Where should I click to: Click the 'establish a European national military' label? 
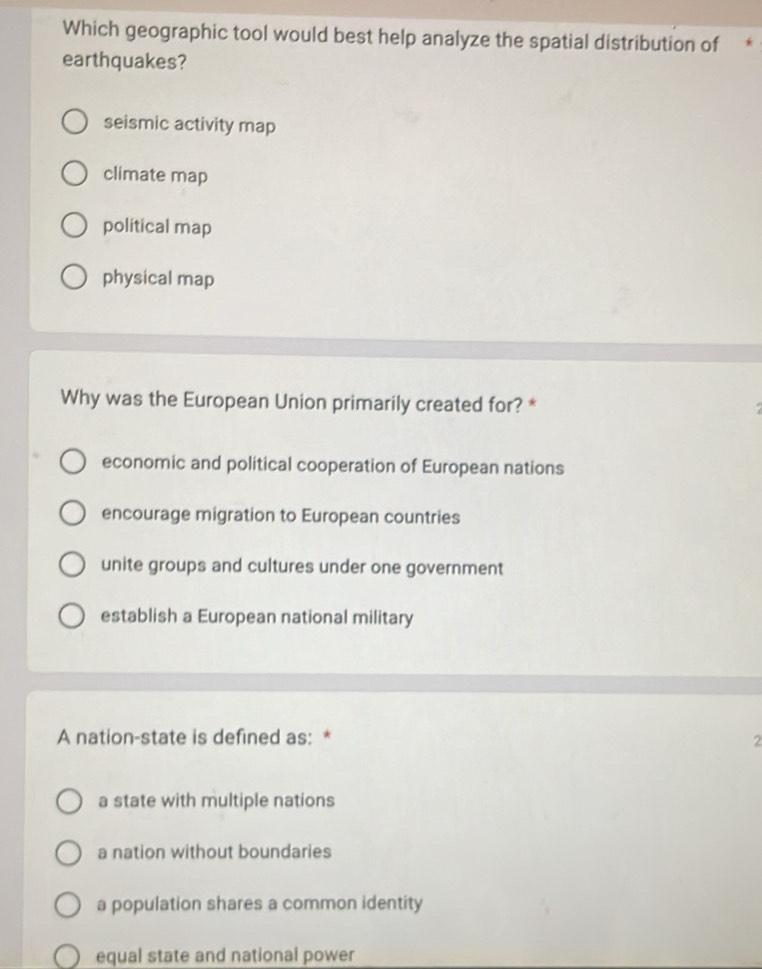(x=257, y=617)
